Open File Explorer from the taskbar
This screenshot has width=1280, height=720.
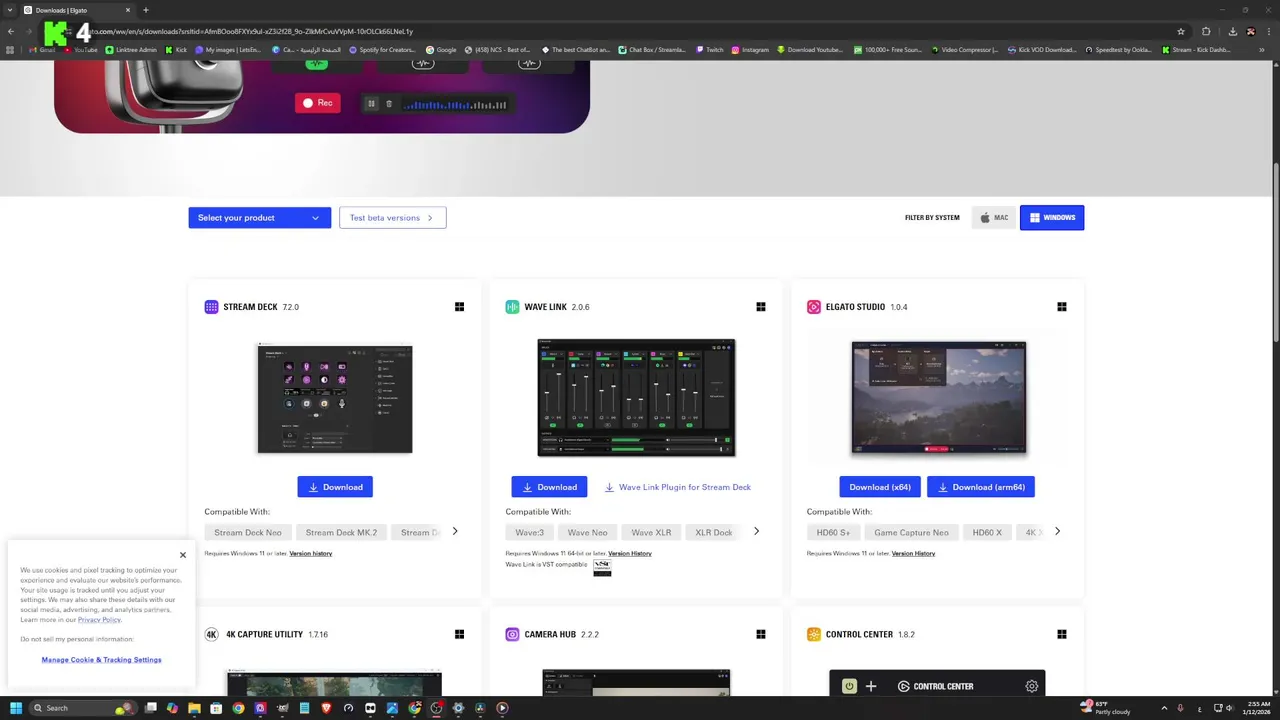[x=194, y=708]
